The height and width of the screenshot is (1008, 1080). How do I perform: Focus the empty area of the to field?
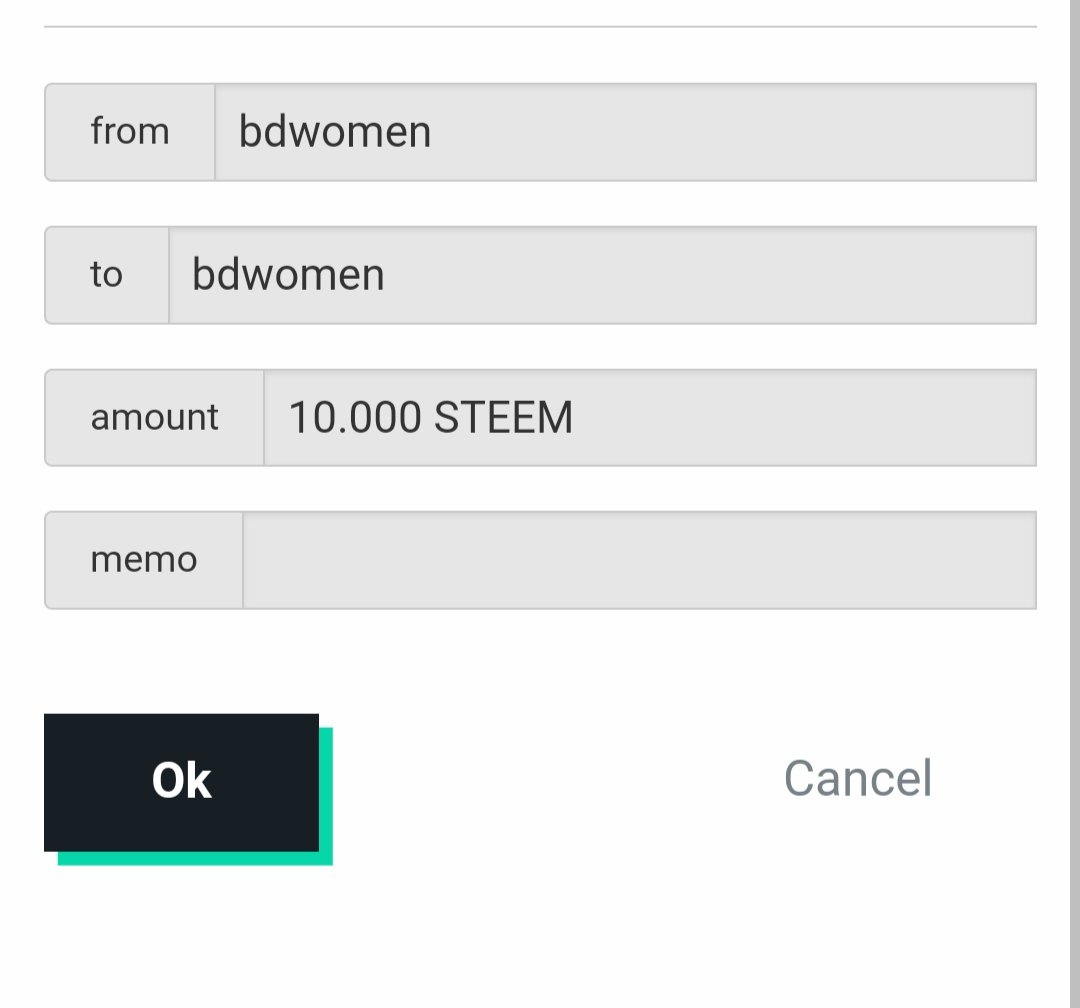(709, 275)
